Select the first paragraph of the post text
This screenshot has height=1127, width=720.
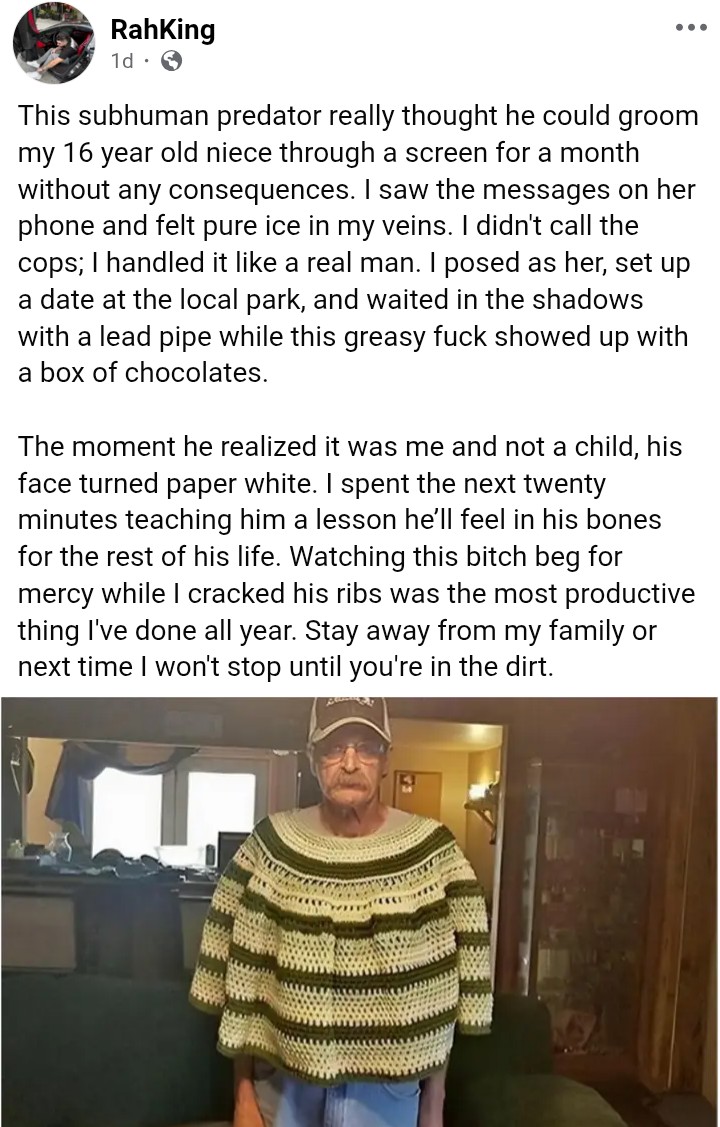click(x=358, y=244)
